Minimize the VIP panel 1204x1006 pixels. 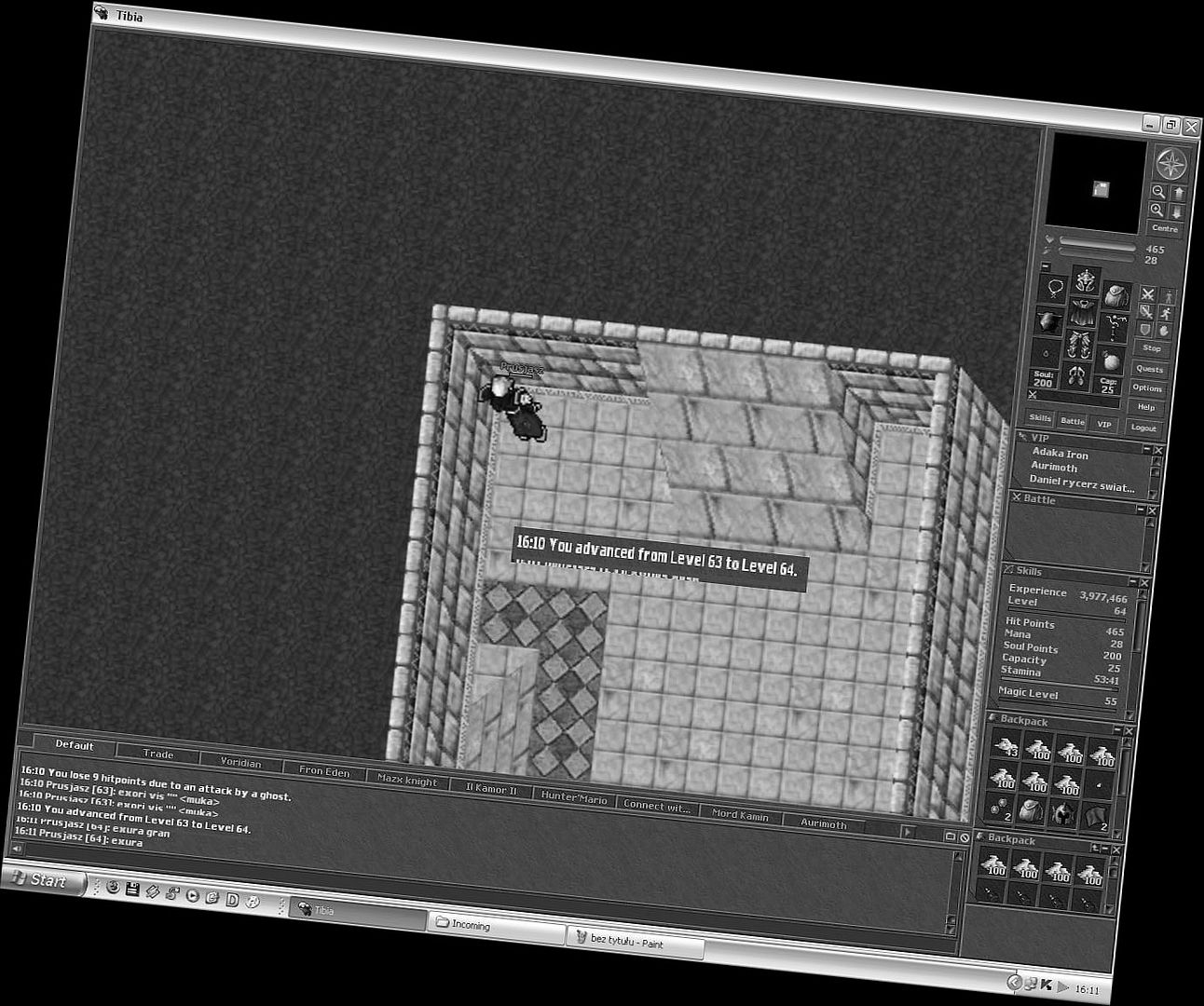tap(1146, 449)
